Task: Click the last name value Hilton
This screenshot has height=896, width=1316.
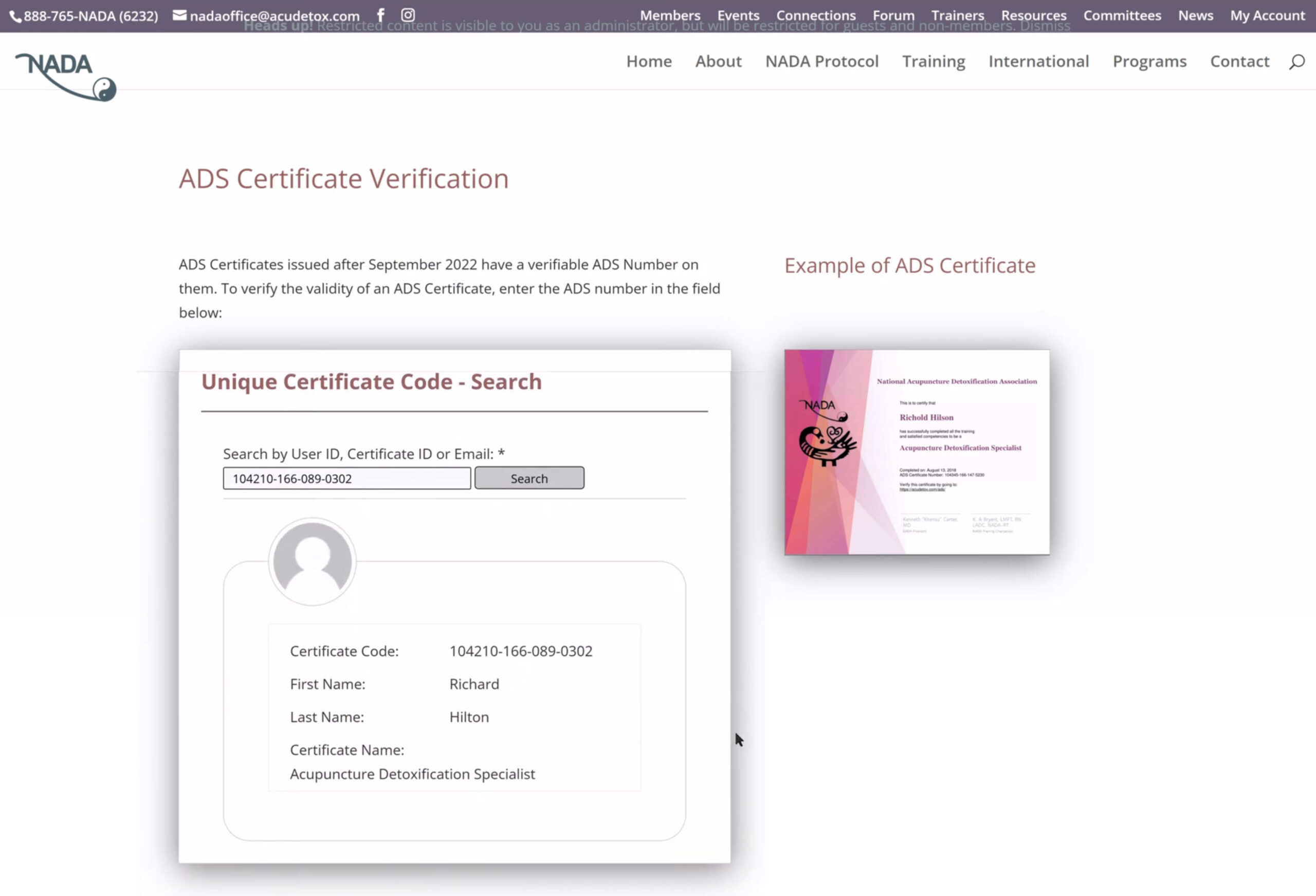Action: [469, 717]
